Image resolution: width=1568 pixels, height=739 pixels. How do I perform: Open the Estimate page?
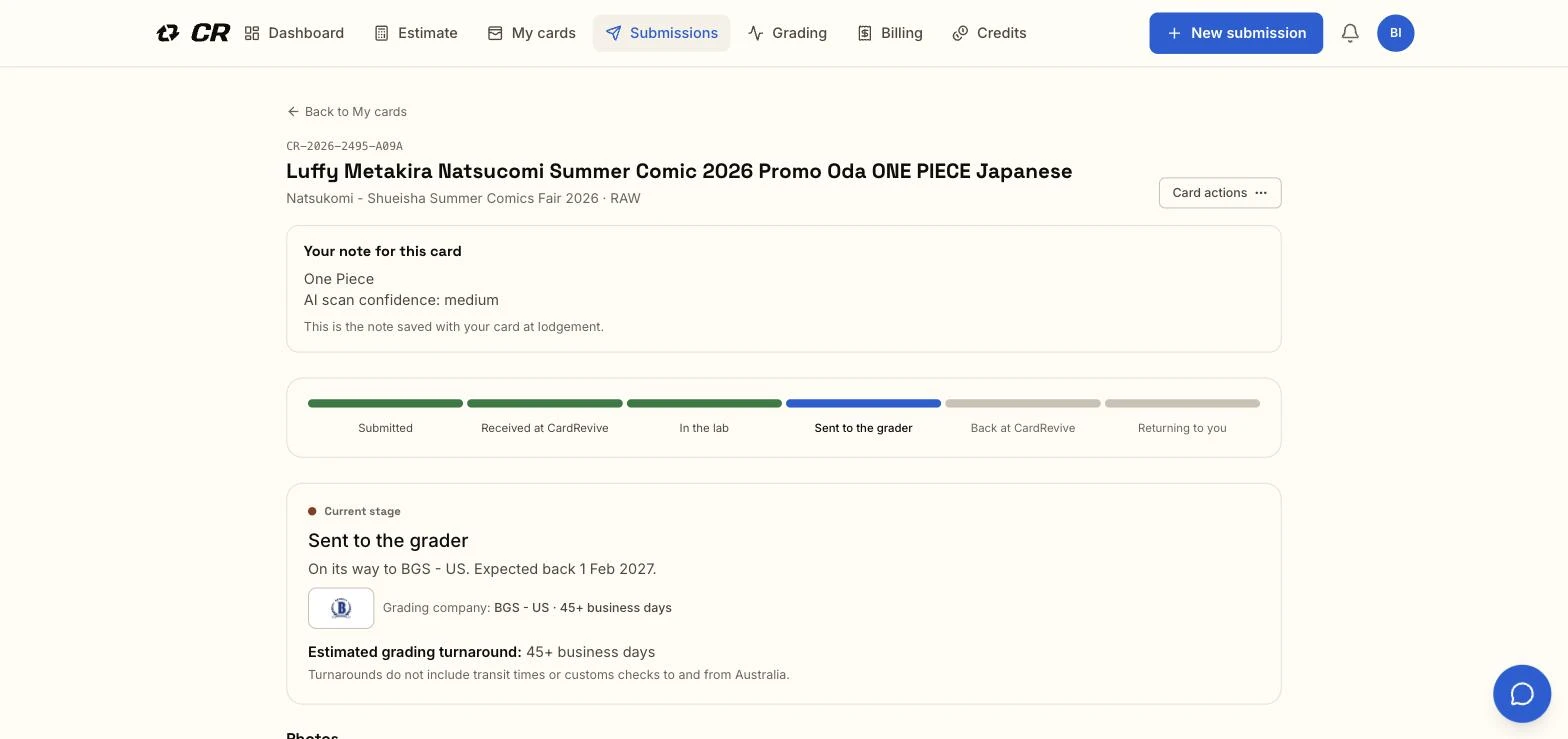(416, 33)
